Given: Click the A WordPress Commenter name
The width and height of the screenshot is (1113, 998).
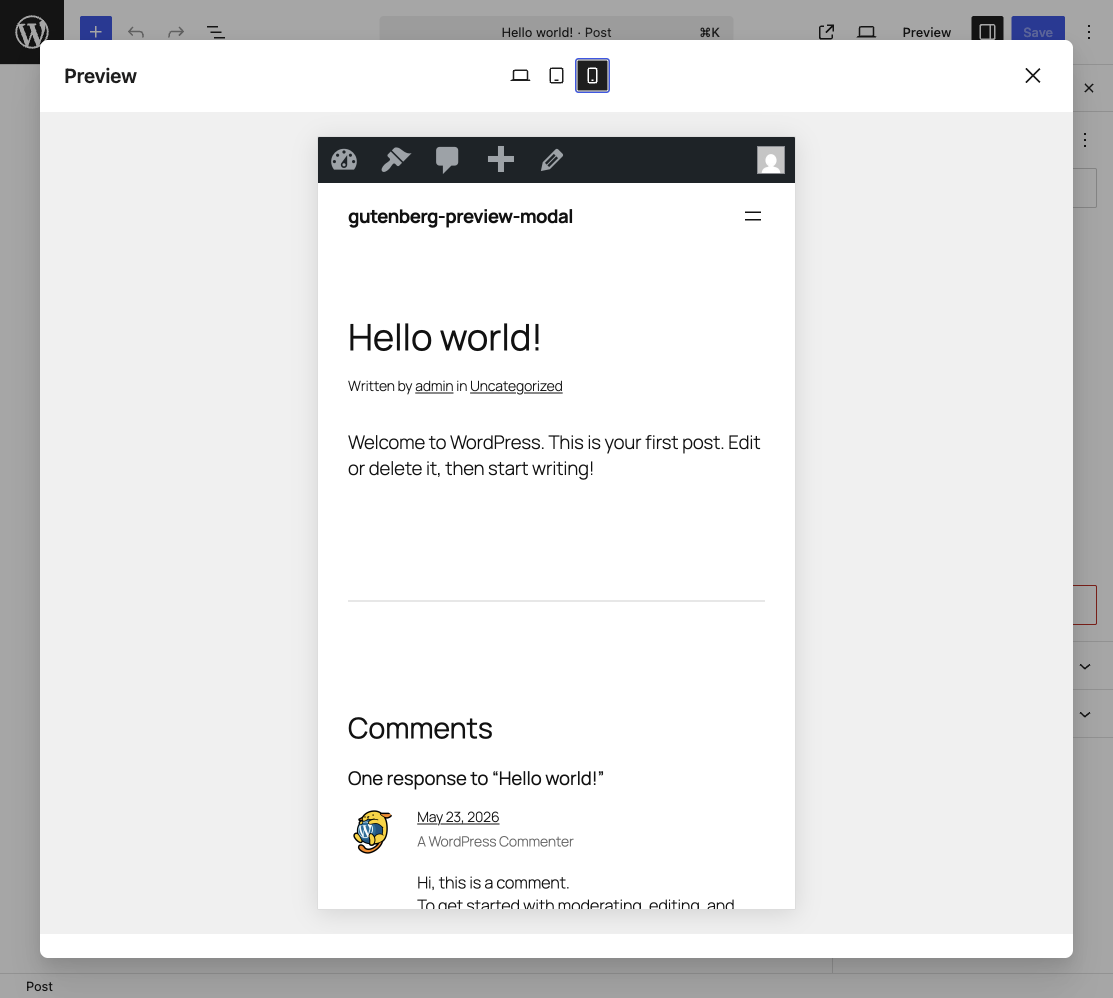Looking at the screenshot, I should click(x=495, y=842).
